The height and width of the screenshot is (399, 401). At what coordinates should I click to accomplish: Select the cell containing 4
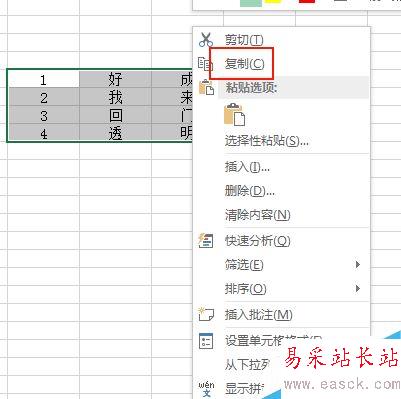[x=43, y=133]
